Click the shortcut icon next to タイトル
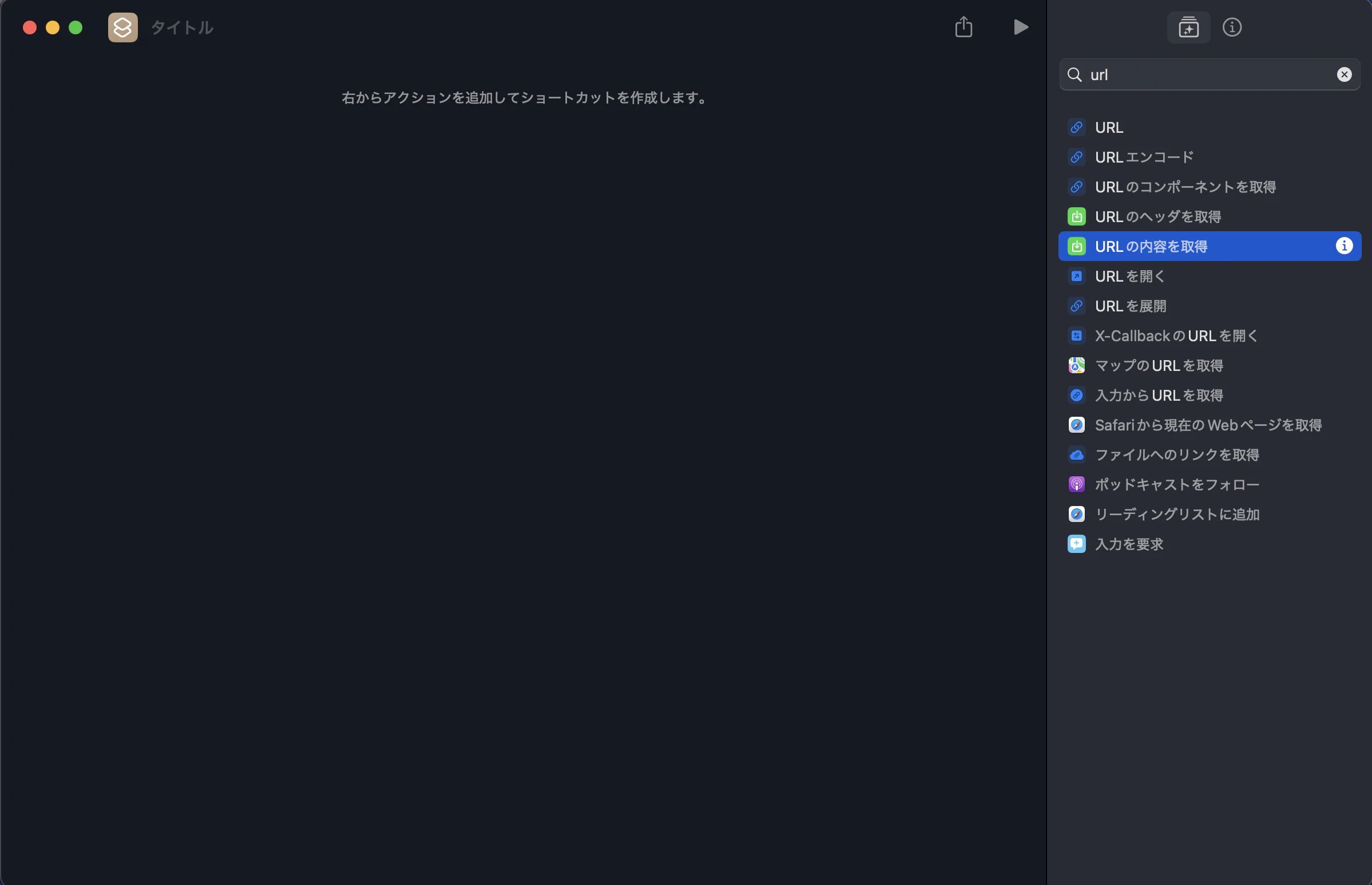Image resolution: width=1372 pixels, height=885 pixels. (122, 26)
